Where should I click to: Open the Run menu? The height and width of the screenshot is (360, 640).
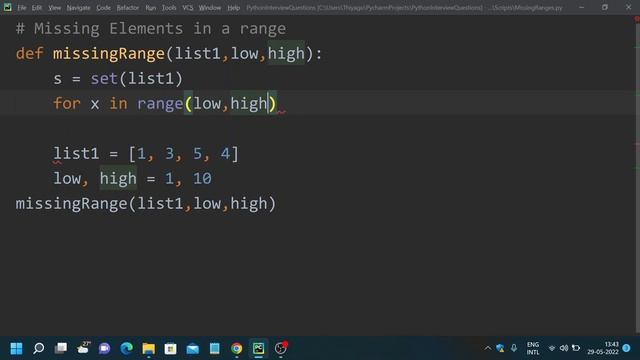(x=151, y=8)
